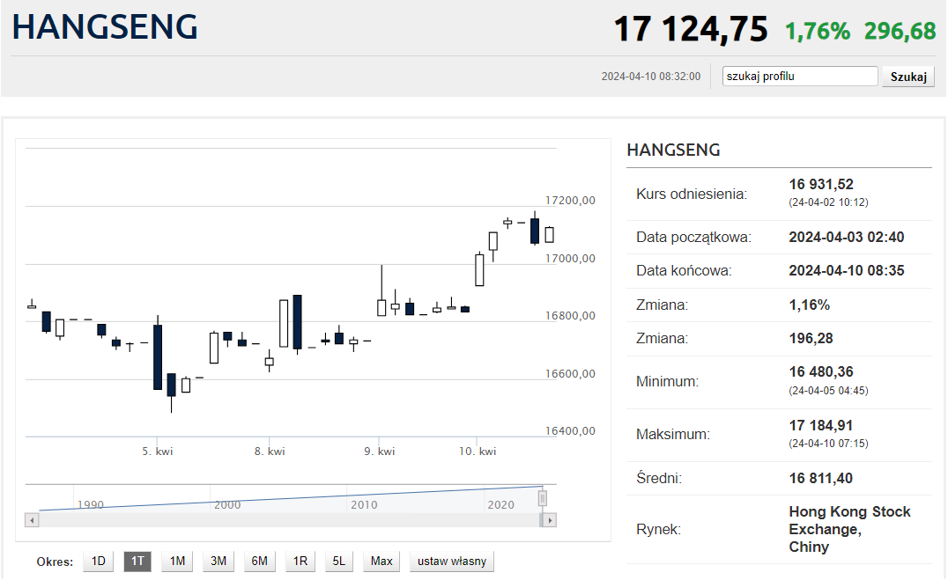Viewport: 948px width, 580px height.
Task: Click the navigator scrollbar left arrow
Action: coord(32,520)
